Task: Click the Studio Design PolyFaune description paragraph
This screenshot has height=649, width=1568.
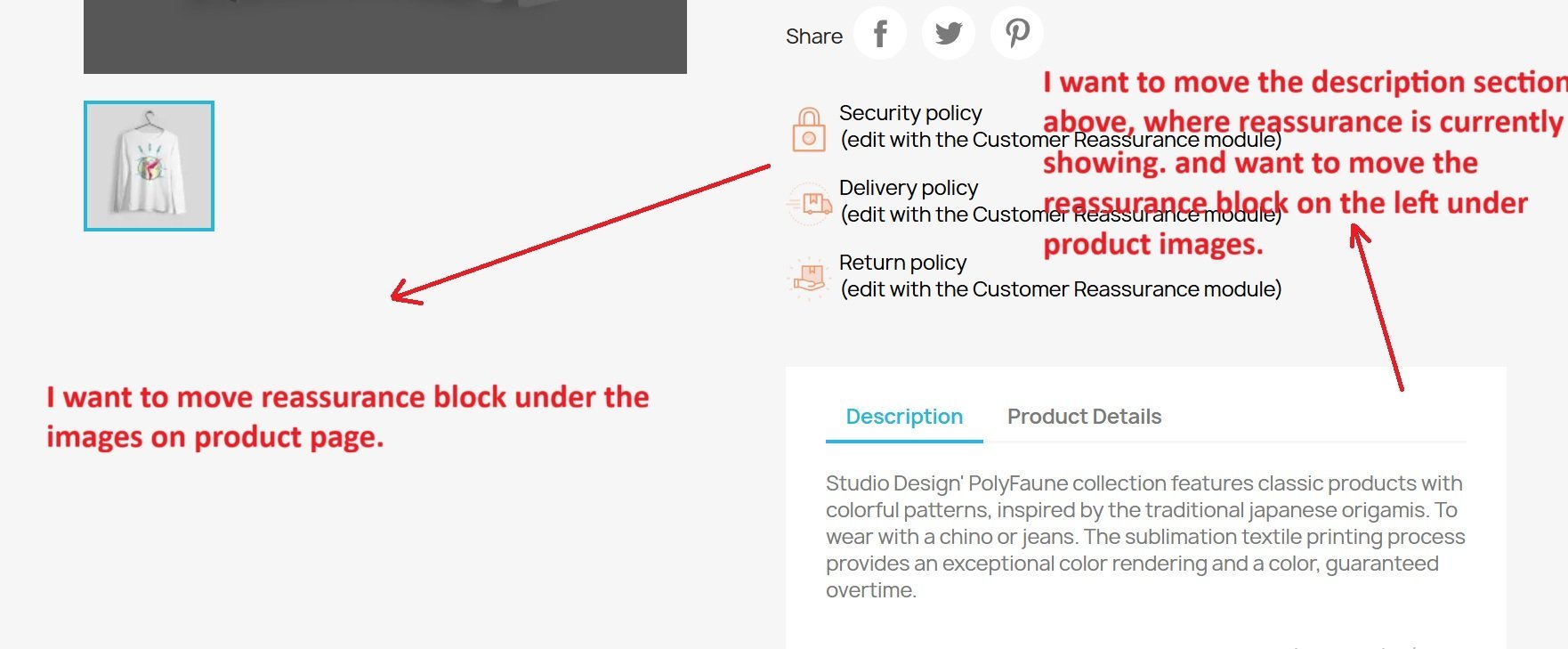Action: pos(1145,536)
